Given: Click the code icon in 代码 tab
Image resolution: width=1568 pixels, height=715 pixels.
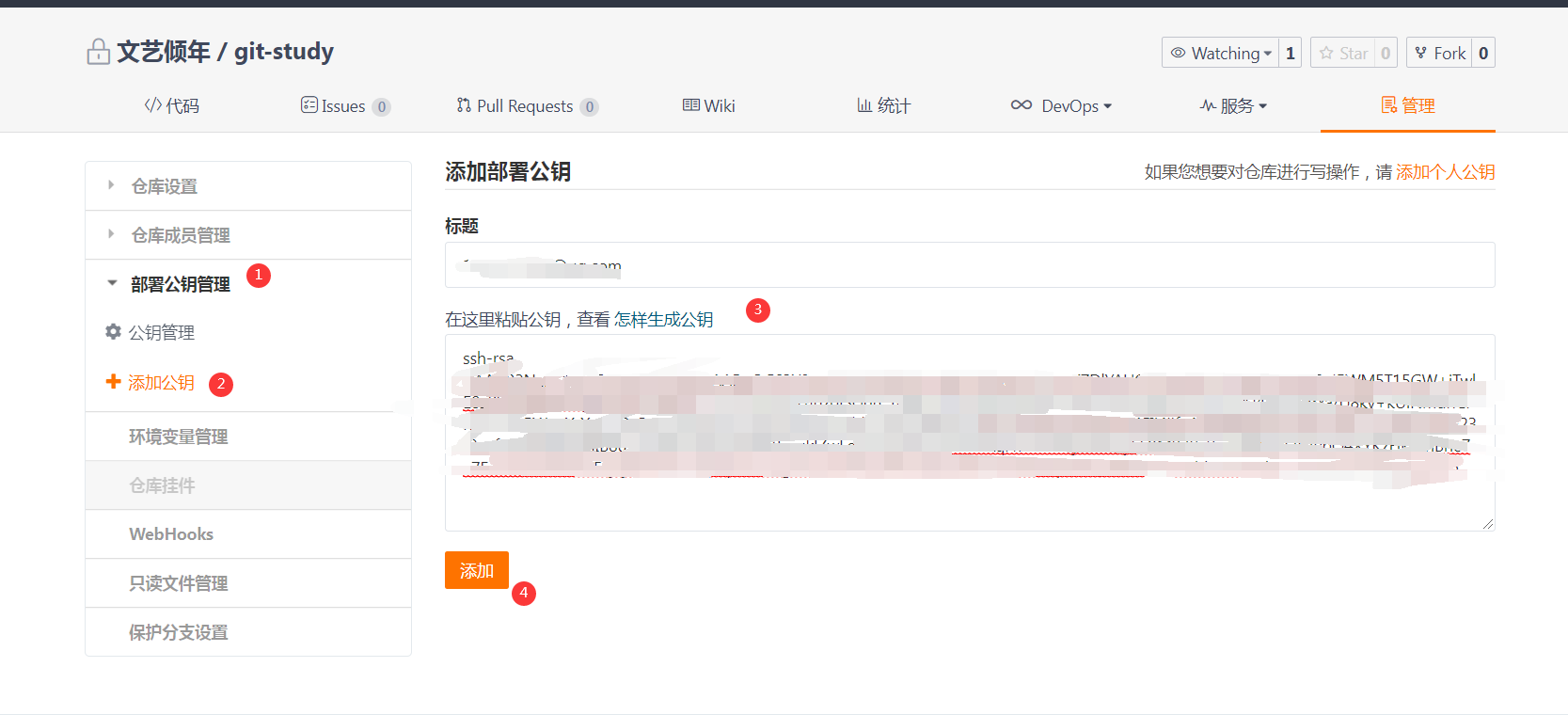Looking at the screenshot, I should (152, 105).
